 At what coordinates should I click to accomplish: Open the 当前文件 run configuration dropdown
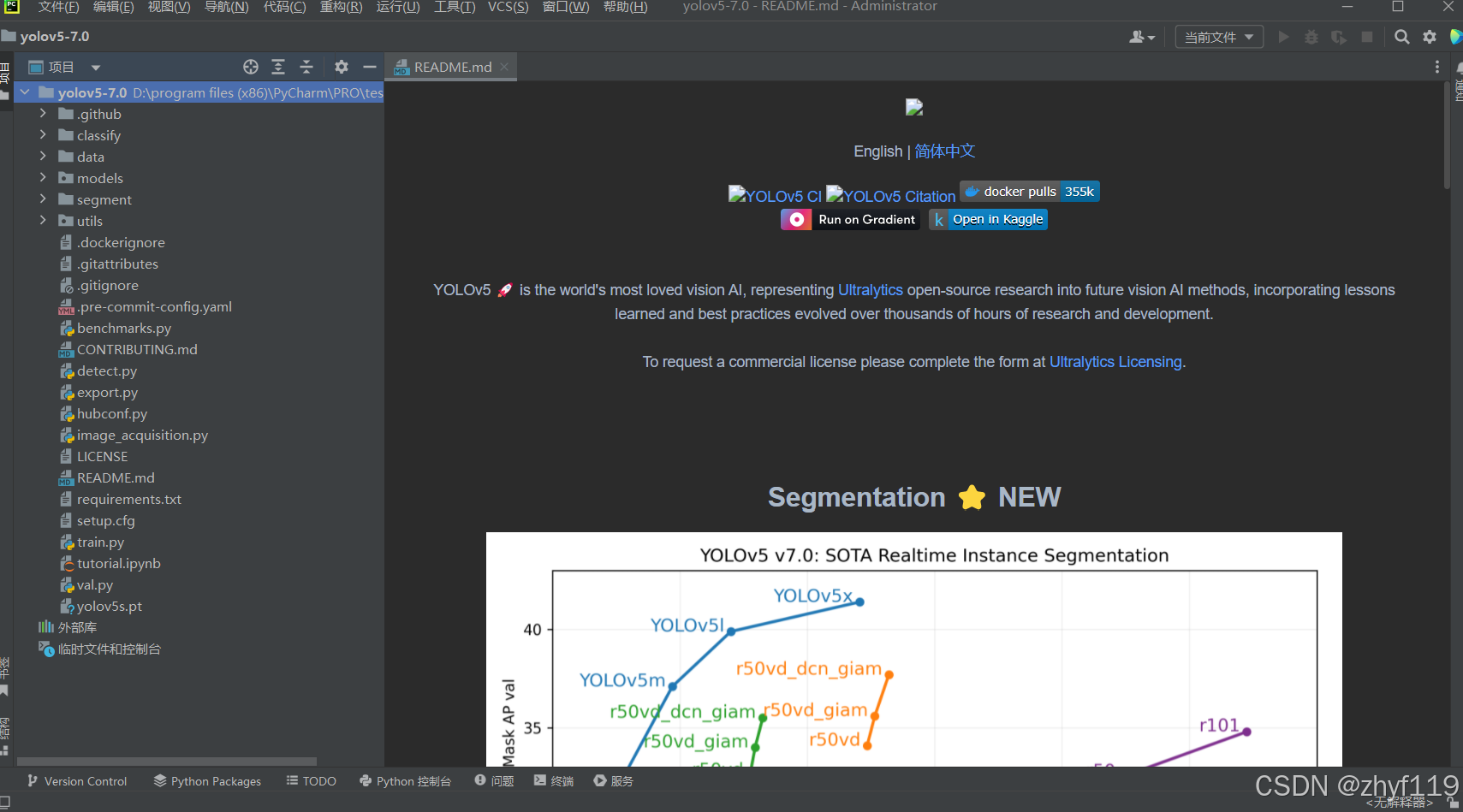[x=1219, y=37]
